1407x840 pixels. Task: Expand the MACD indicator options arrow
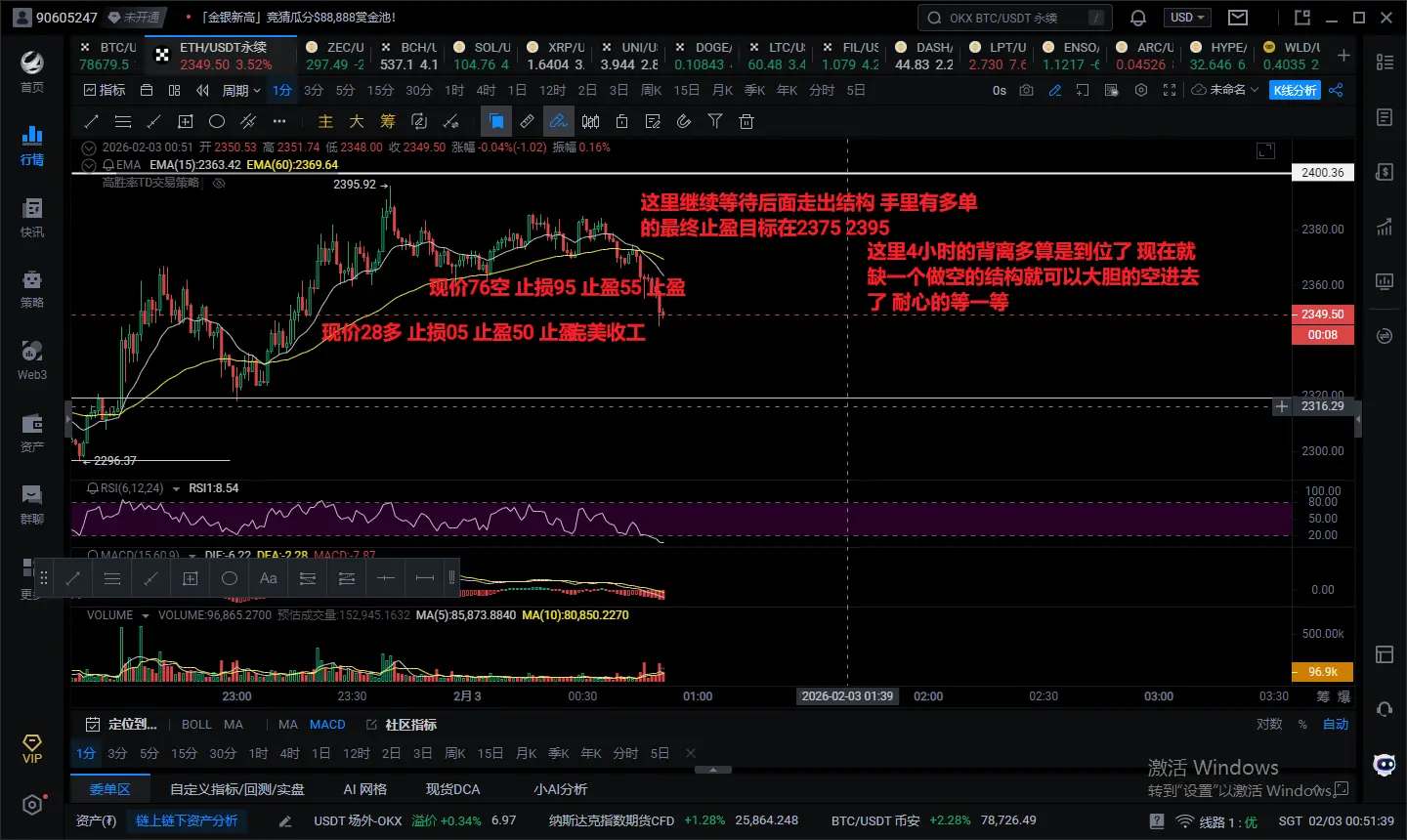pos(192,555)
